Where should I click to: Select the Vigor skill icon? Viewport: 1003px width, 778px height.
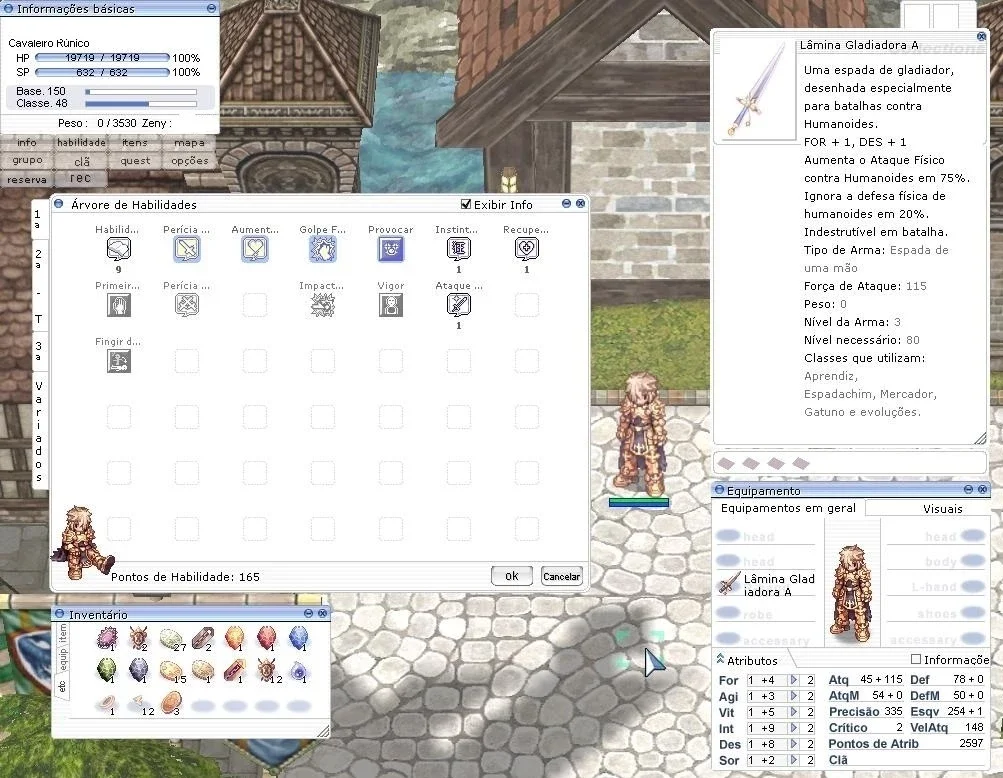[x=391, y=305]
